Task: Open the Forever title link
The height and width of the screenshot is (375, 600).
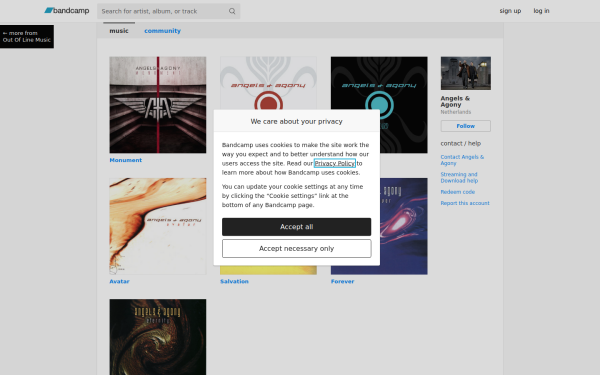Action: (x=342, y=281)
